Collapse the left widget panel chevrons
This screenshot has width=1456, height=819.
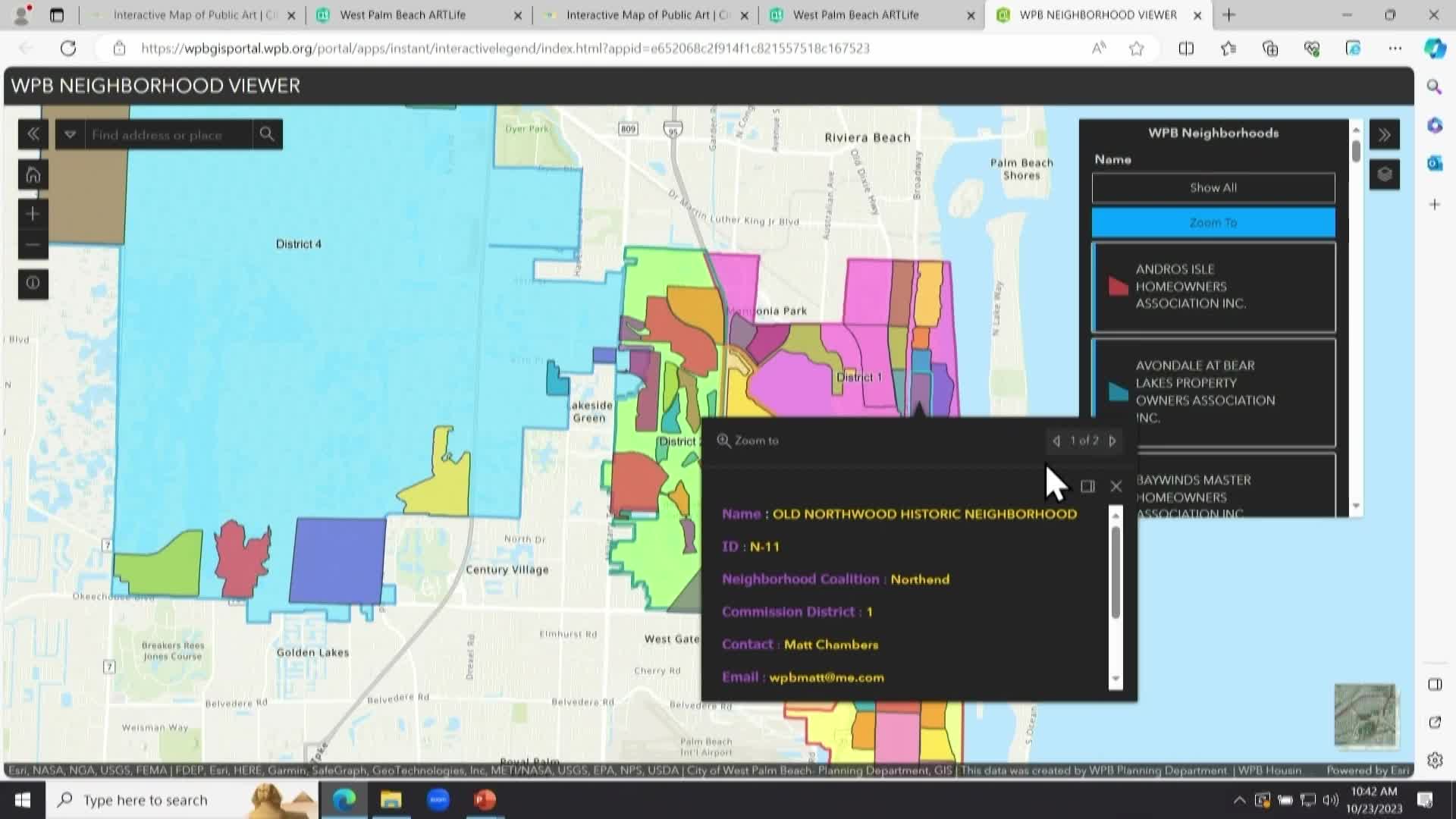pyautogui.click(x=33, y=134)
